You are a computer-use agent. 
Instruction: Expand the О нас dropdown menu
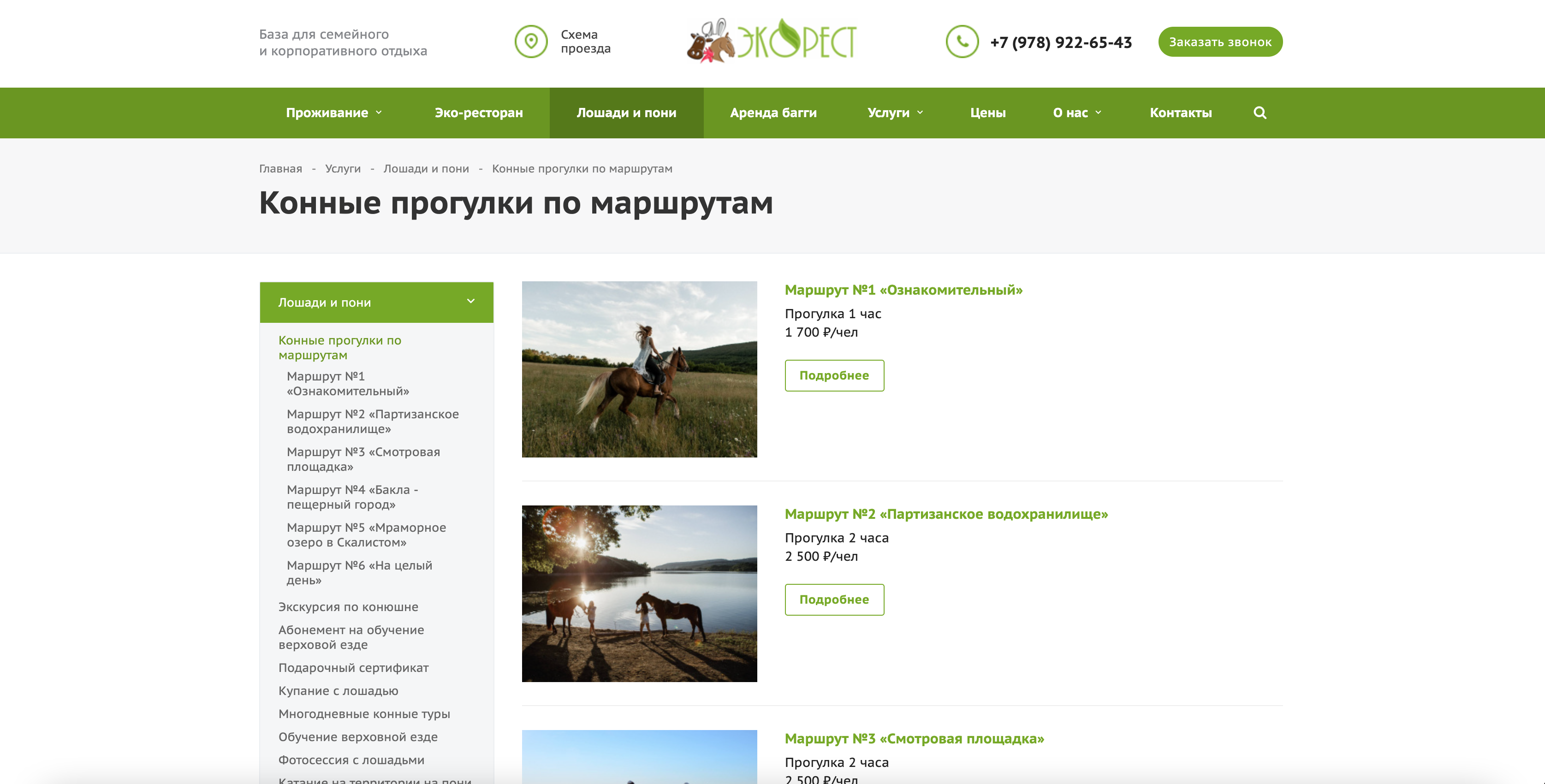tap(1077, 113)
